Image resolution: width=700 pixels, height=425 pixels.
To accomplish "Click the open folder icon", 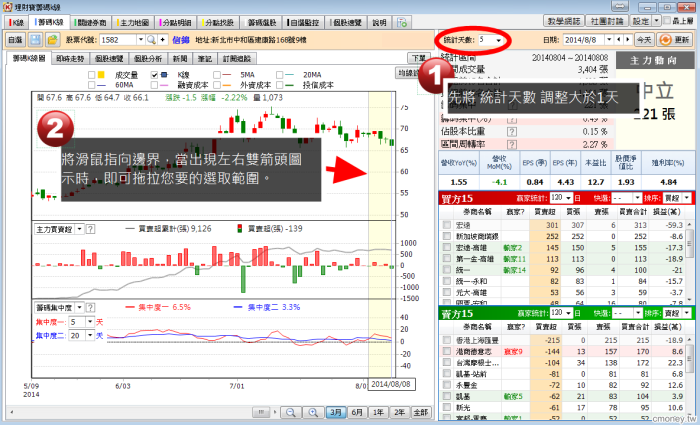I will 53,39.
